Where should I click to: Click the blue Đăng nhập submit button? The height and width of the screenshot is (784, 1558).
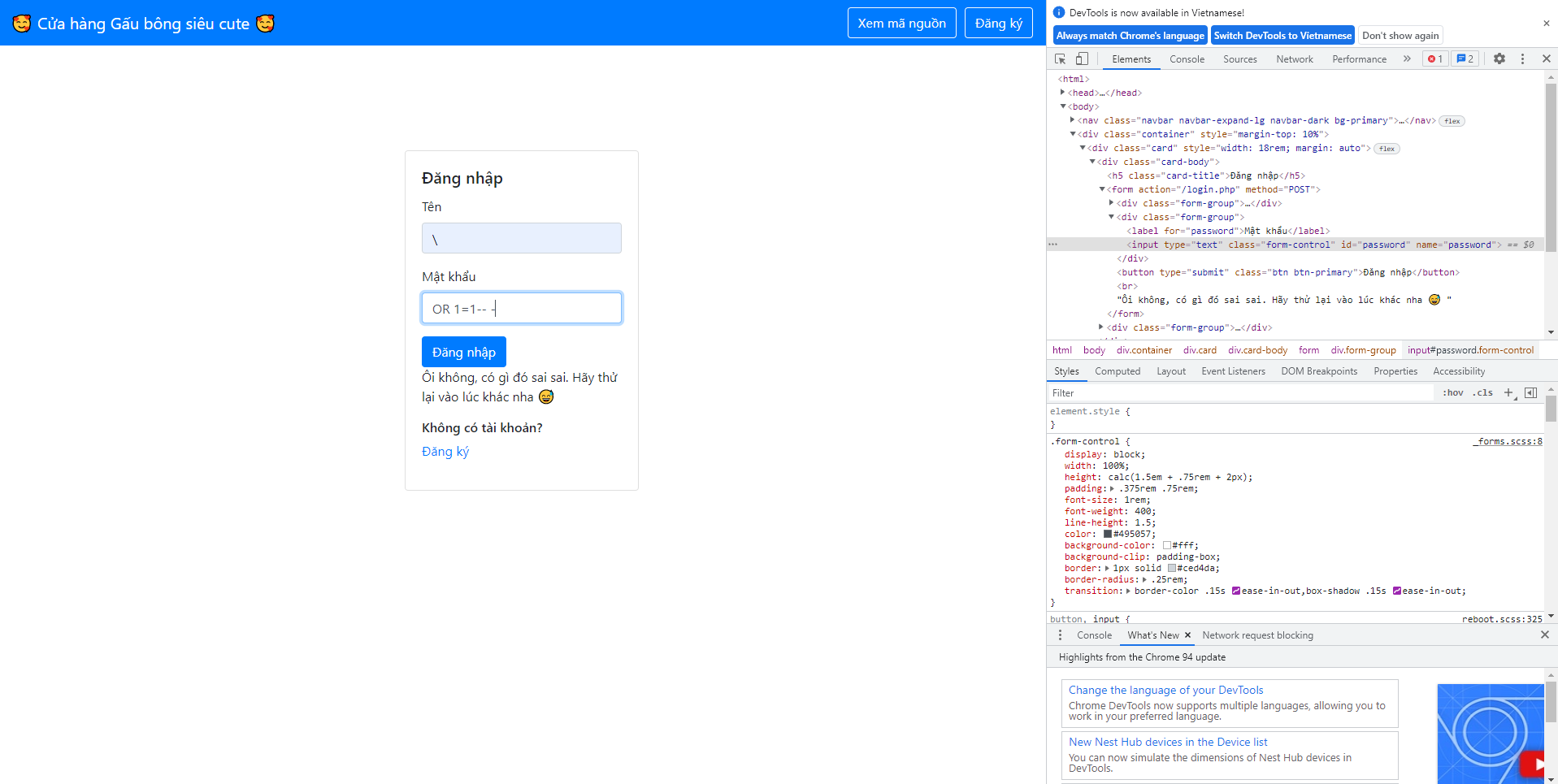tap(463, 352)
